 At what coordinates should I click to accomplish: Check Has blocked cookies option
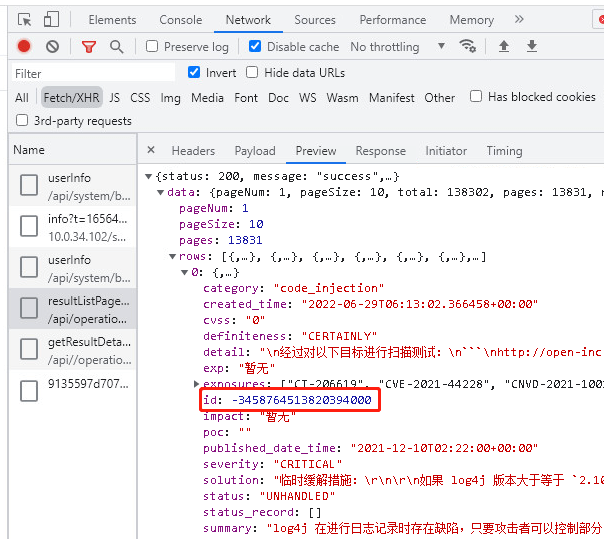pyautogui.click(x=476, y=96)
